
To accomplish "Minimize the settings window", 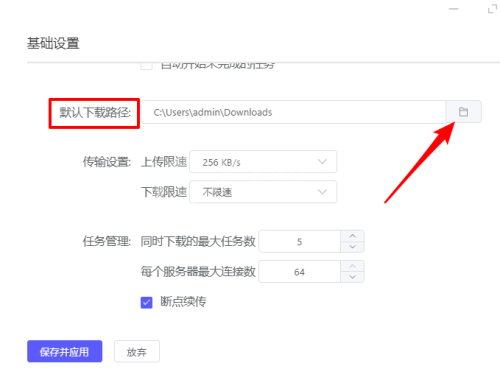I will point(453,9).
